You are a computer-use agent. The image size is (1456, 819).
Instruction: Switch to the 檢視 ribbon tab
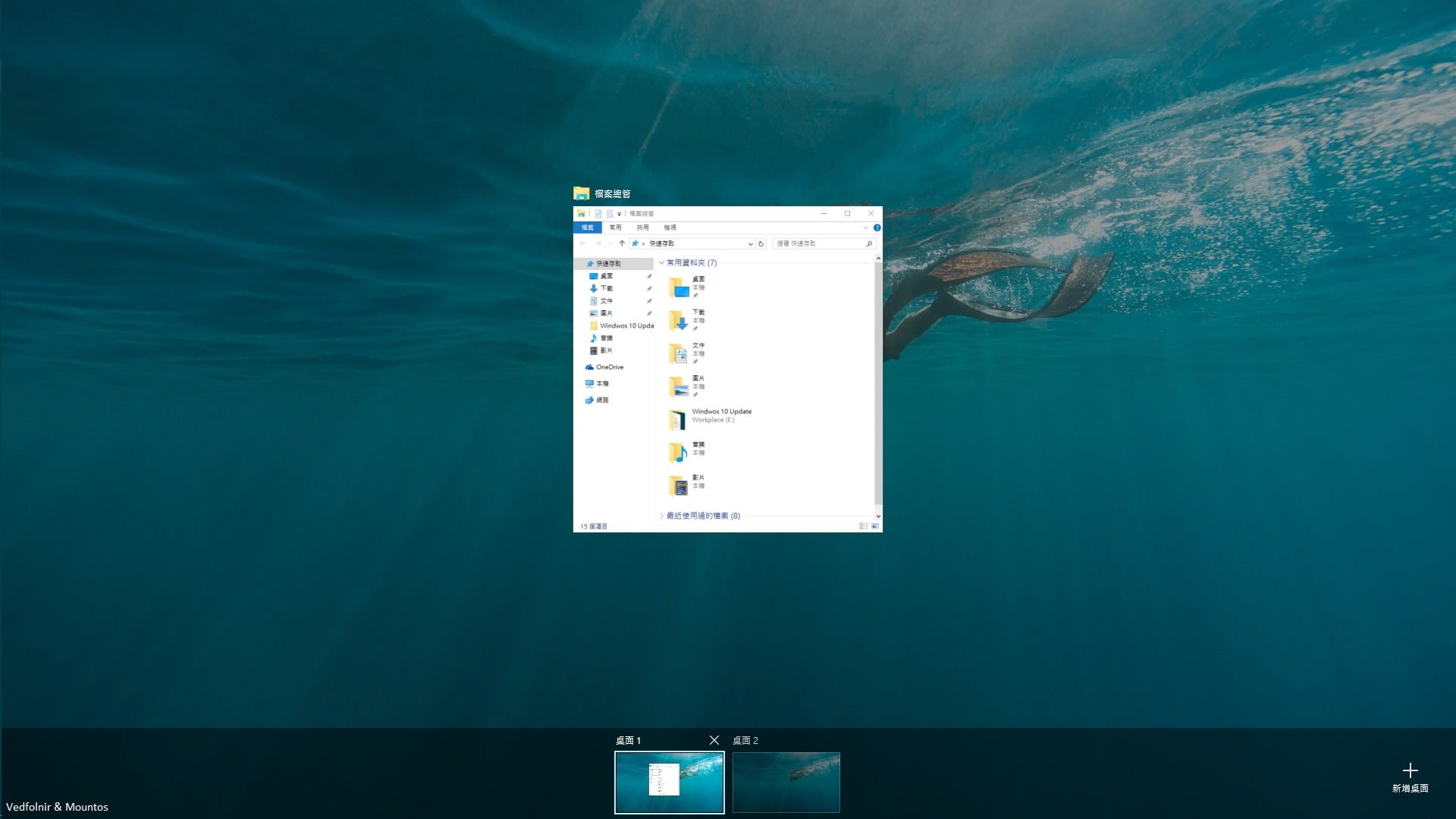(x=670, y=227)
